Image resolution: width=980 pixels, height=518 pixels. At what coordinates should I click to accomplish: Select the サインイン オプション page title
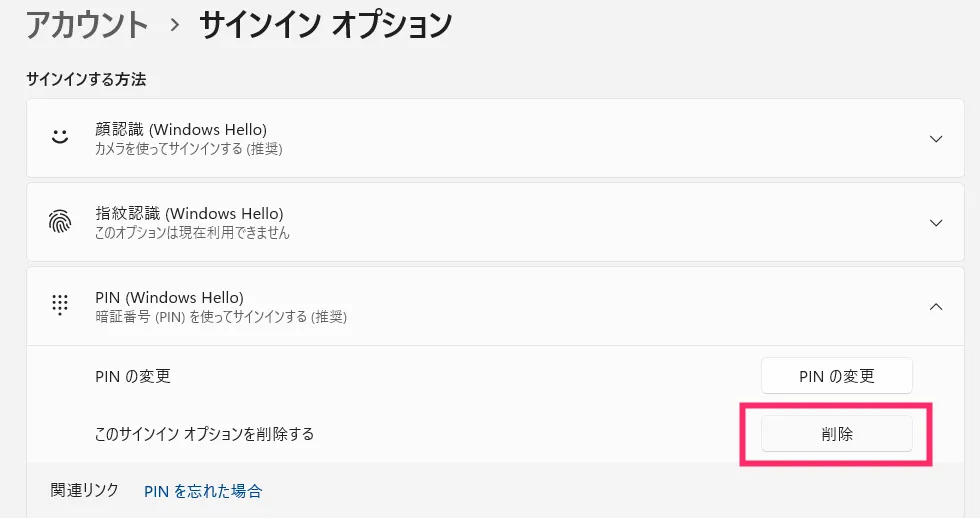click(x=326, y=26)
